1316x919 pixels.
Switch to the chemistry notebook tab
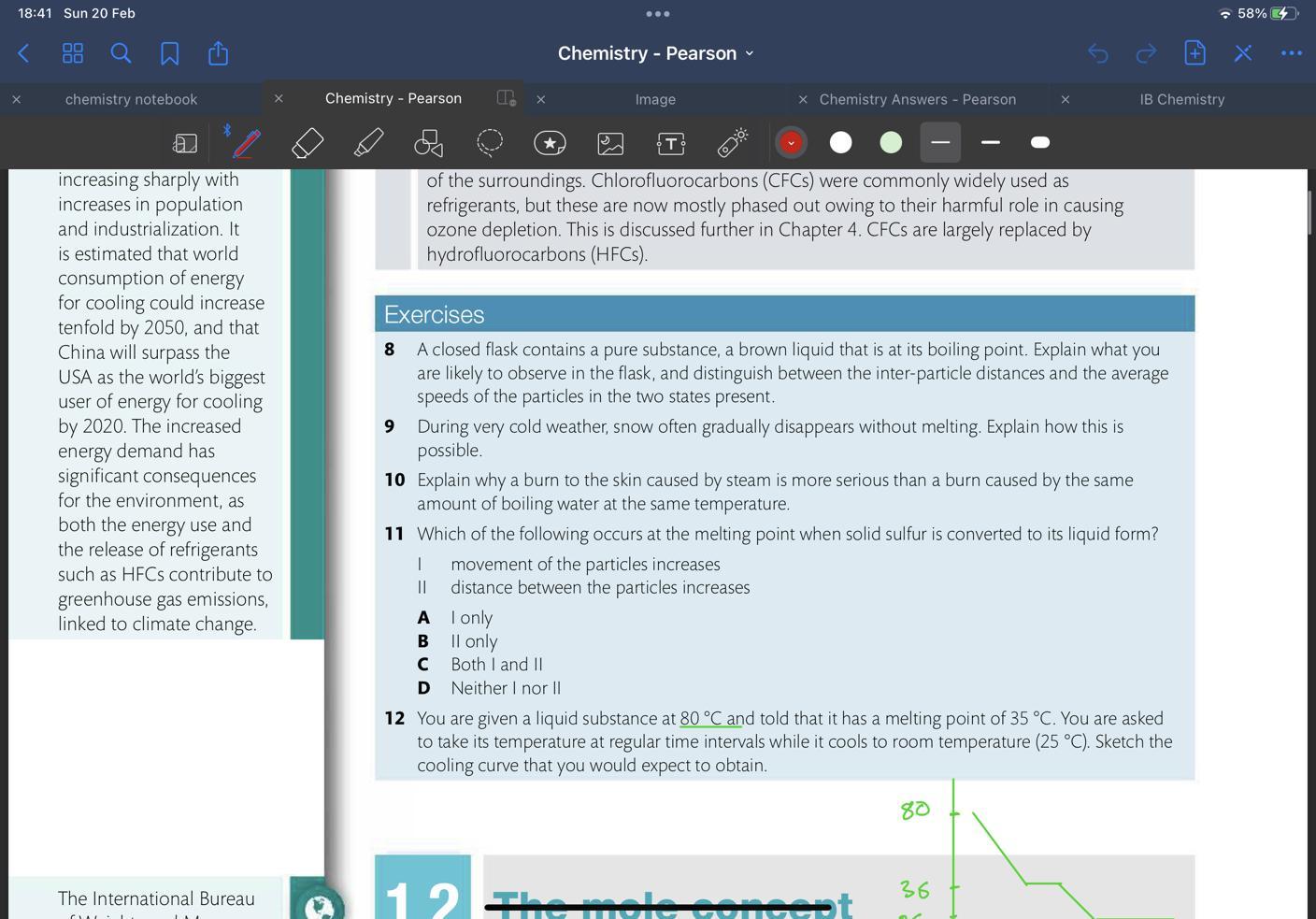[131, 99]
